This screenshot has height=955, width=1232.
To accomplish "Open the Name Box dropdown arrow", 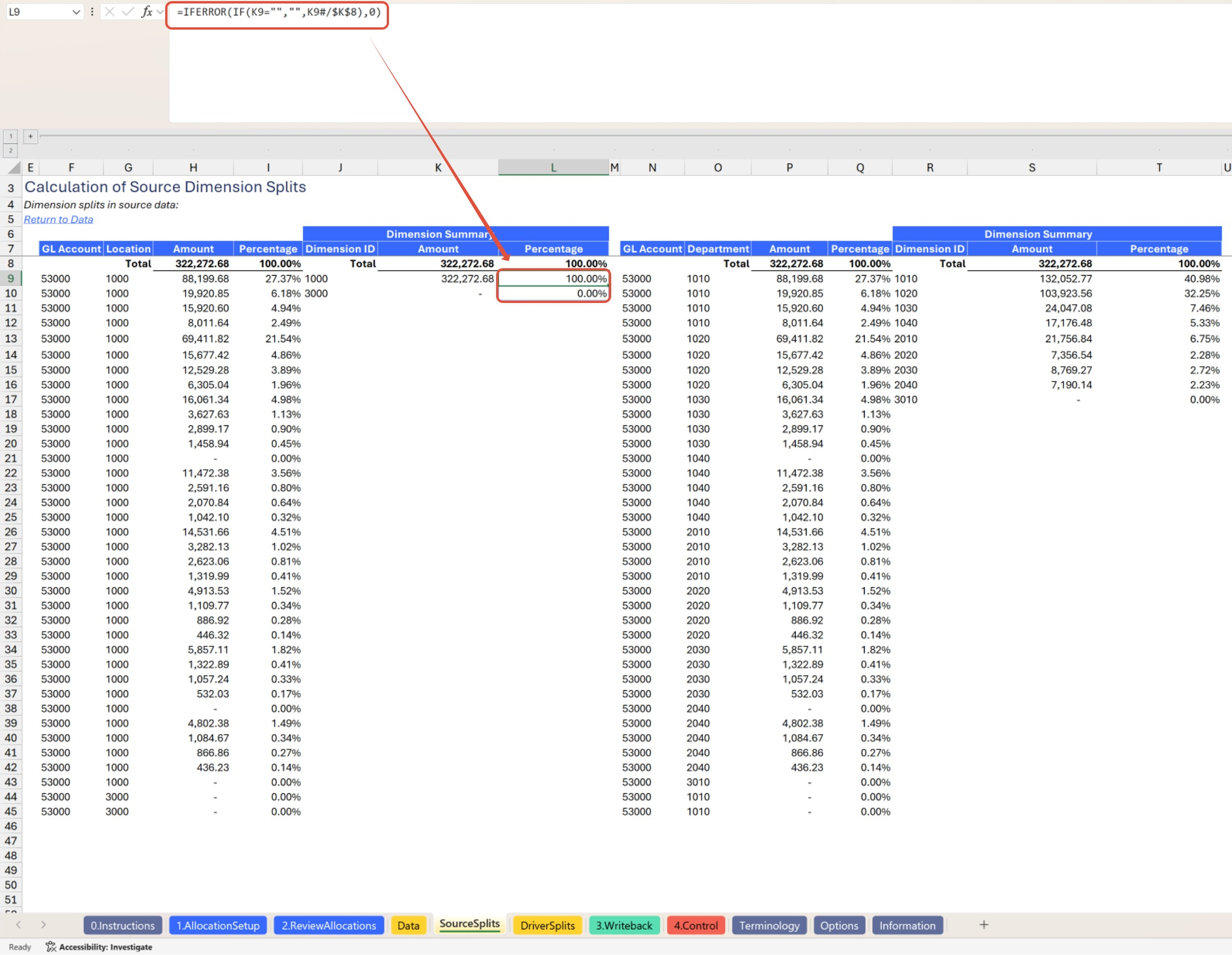I will coord(76,11).
